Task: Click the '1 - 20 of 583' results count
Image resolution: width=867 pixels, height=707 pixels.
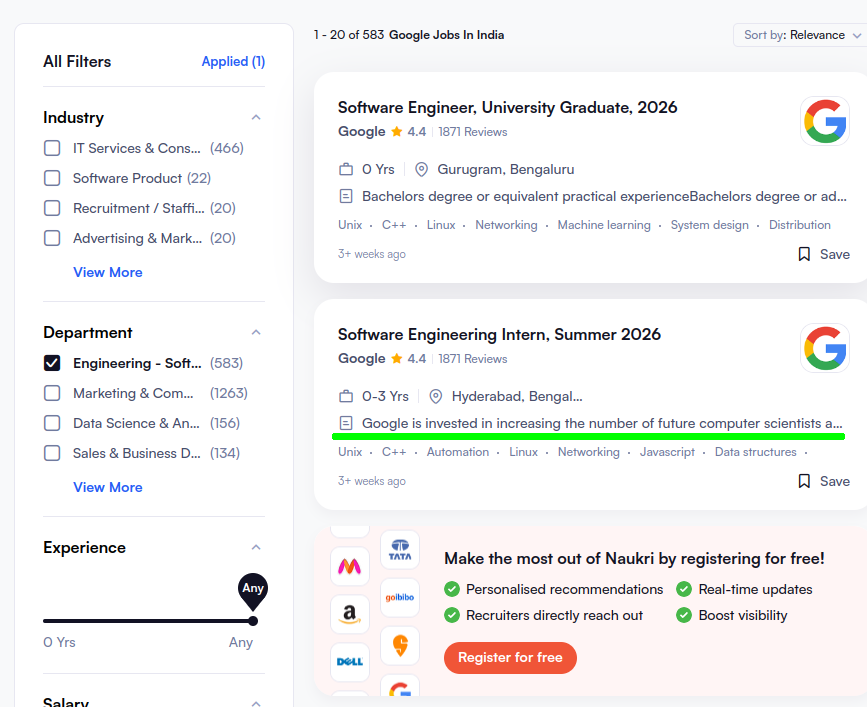Action: tap(349, 35)
